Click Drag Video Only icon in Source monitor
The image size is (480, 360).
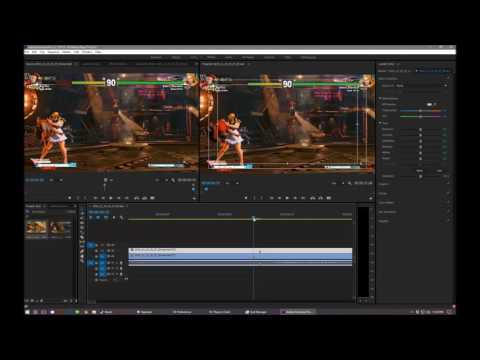[x=105, y=180]
